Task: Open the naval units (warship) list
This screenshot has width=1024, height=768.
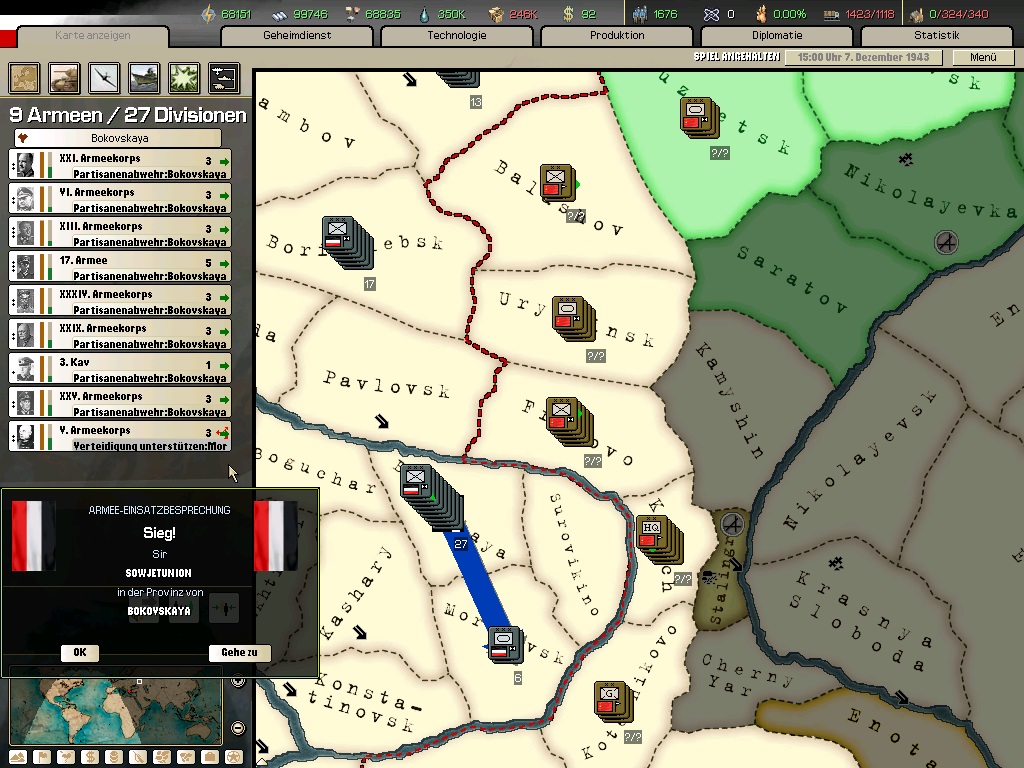Action: click(144, 78)
